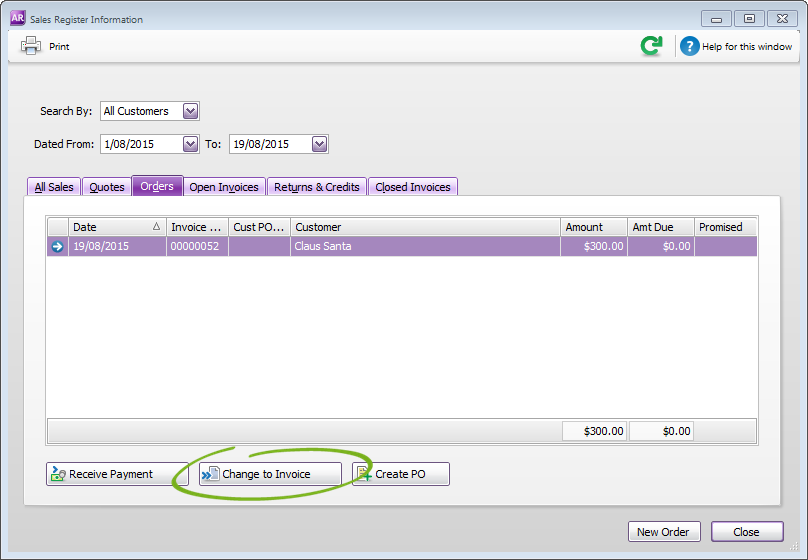
Task: Open the To date dropdown arrow
Action: coord(319,144)
